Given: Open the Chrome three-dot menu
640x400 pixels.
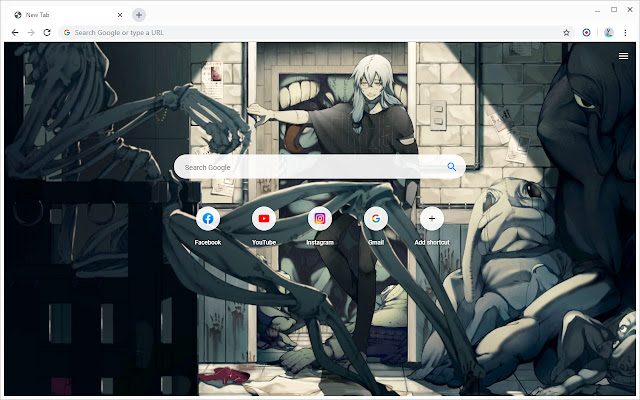Looking at the screenshot, I should click(x=625, y=33).
